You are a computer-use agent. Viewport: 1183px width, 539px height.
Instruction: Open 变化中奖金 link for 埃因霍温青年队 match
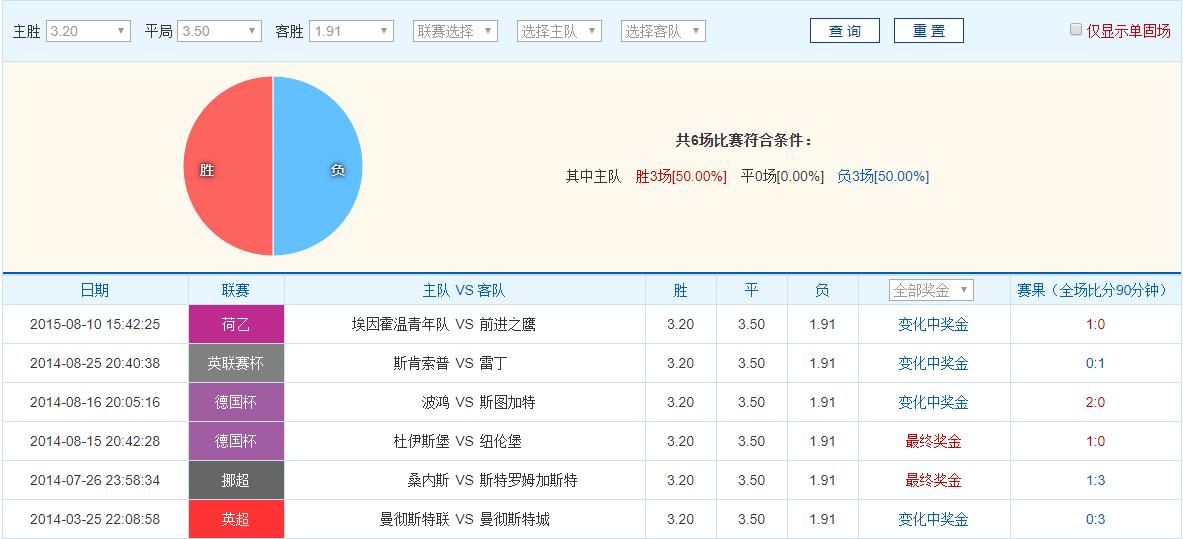933,325
